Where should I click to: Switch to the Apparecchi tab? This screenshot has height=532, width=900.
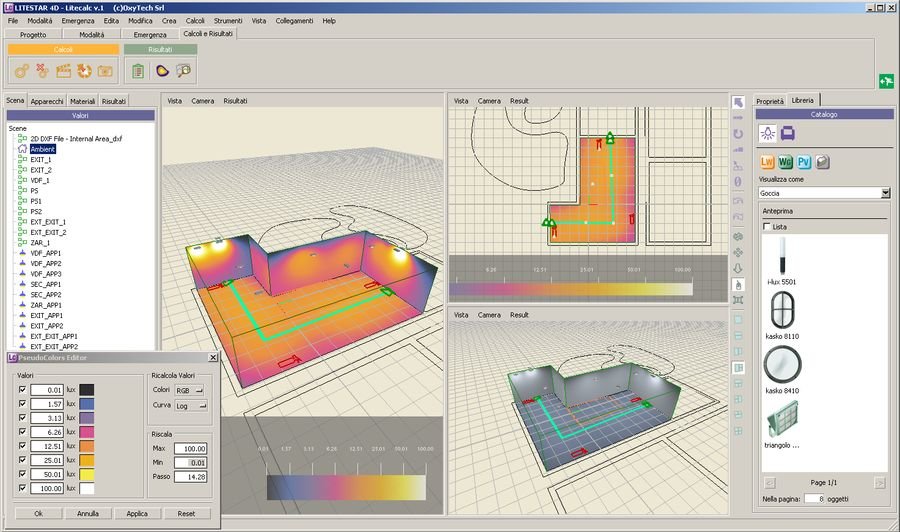47,101
